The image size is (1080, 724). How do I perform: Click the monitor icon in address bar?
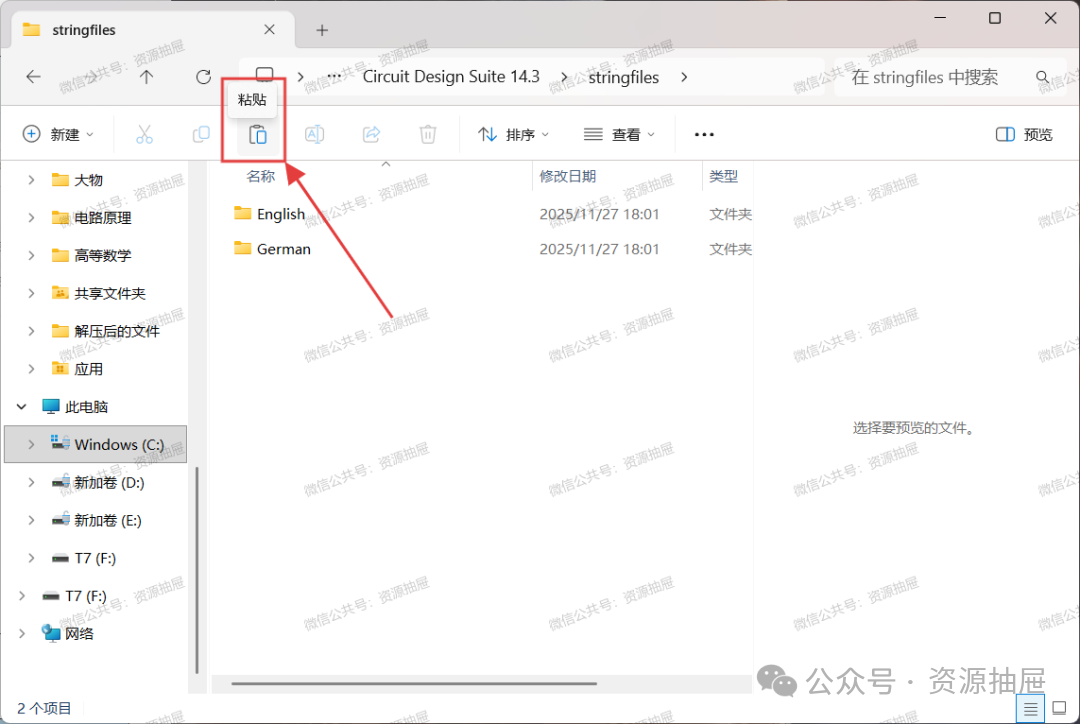(x=264, y=74)
